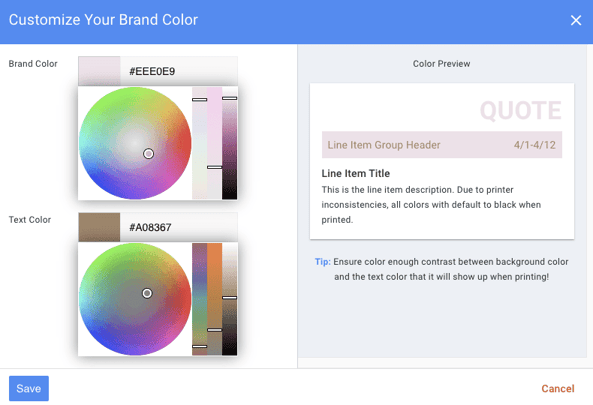Click the Line Item Title text
Image resolution: width=593 pixels, height=405 pixels.
click(x=355, y=174)
